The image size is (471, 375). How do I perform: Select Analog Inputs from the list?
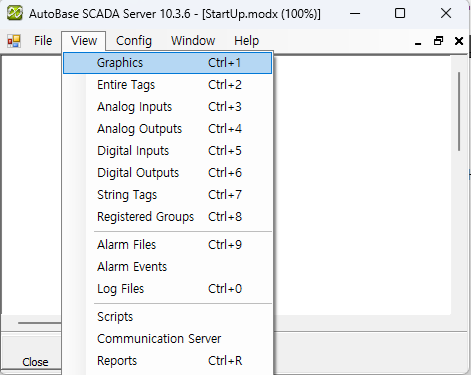coord(168,107)
